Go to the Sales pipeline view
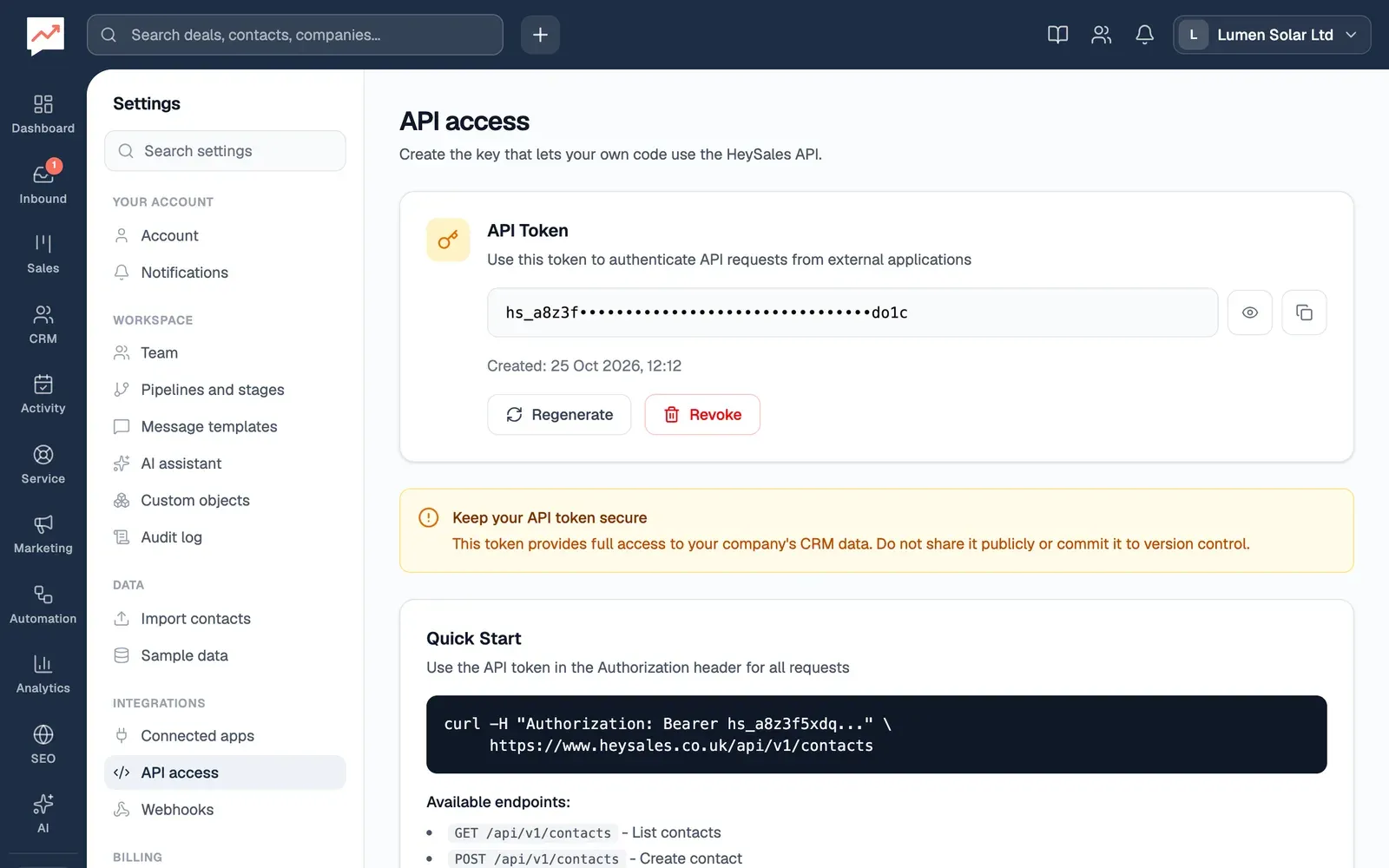Image resolution: width=1389 pixels, height=868 pixels. [x=43, y=255]
